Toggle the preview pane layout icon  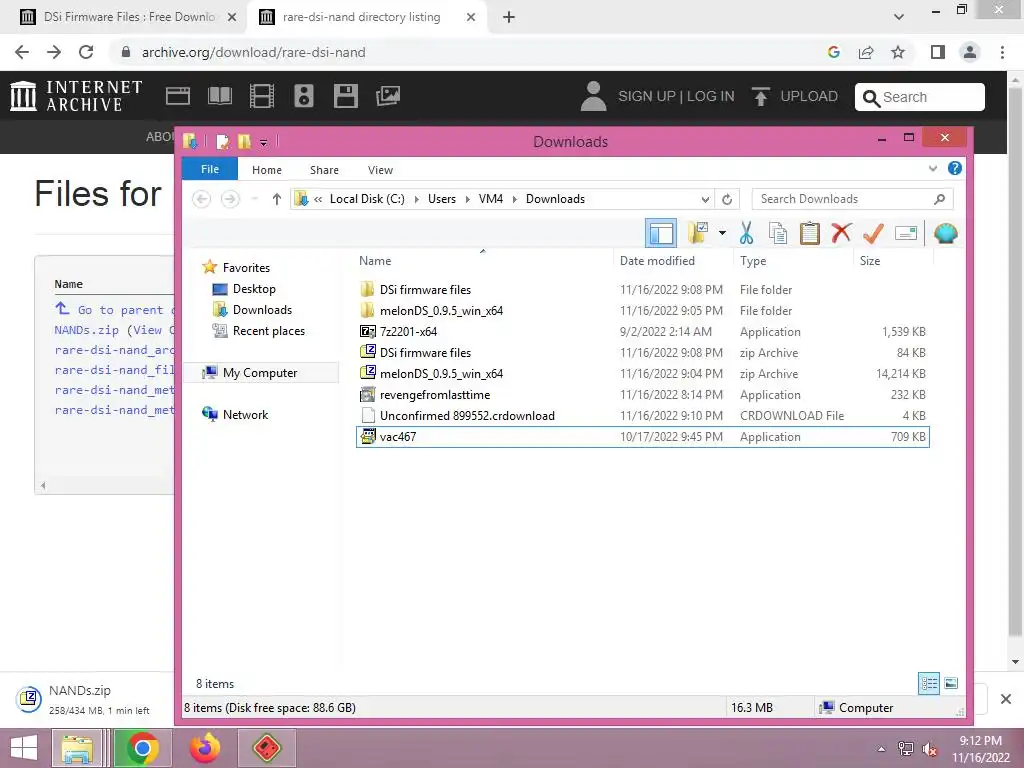tap(661, 233)
